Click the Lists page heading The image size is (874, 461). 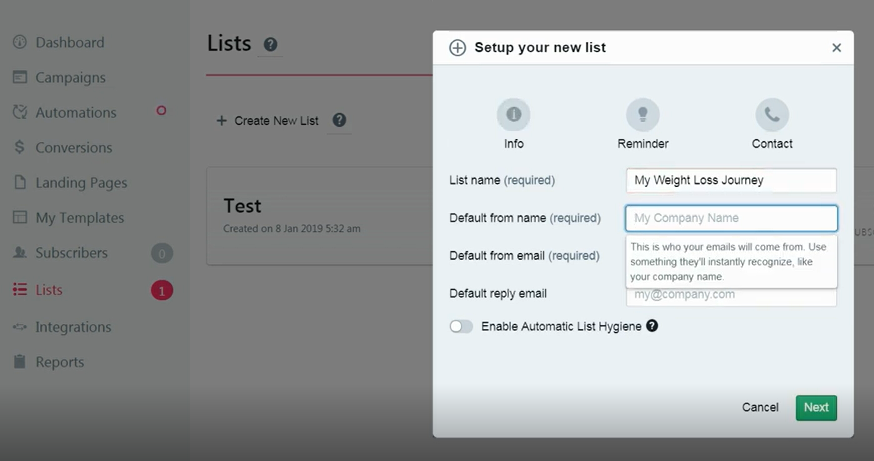[x=229, y=43]
